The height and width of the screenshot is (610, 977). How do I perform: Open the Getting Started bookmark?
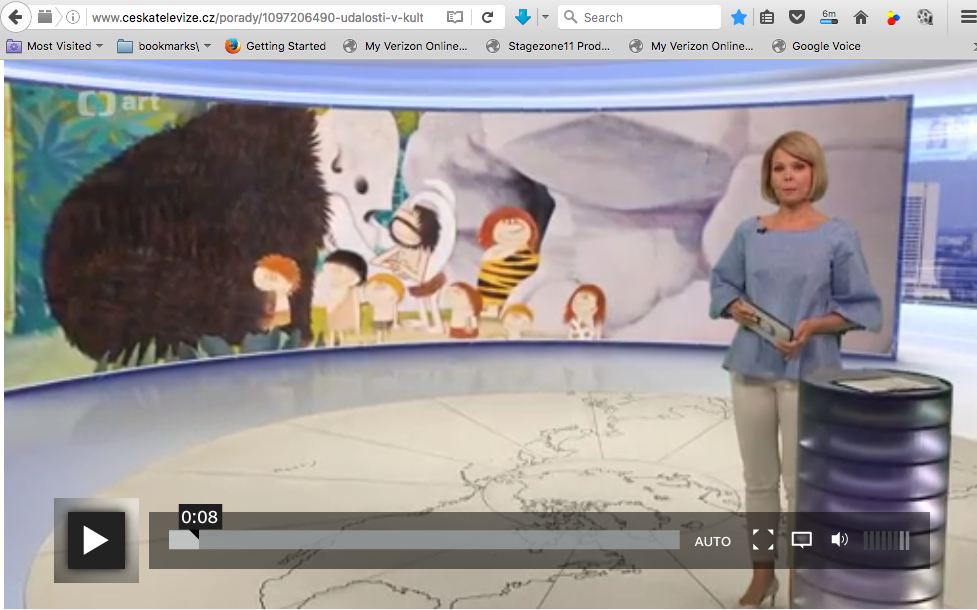(x=275, y=46)
